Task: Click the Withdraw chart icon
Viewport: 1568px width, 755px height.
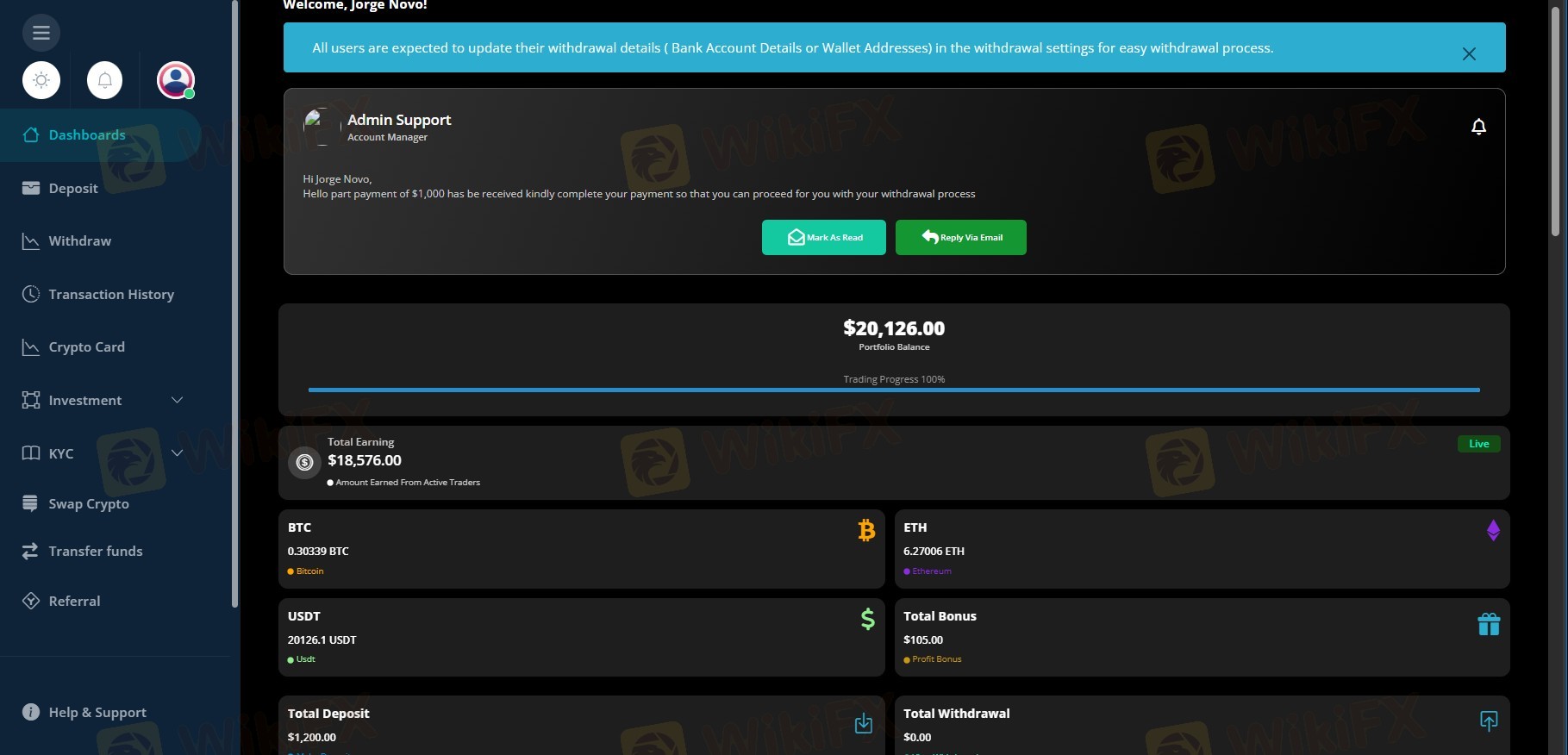Action: coord(31,241)
